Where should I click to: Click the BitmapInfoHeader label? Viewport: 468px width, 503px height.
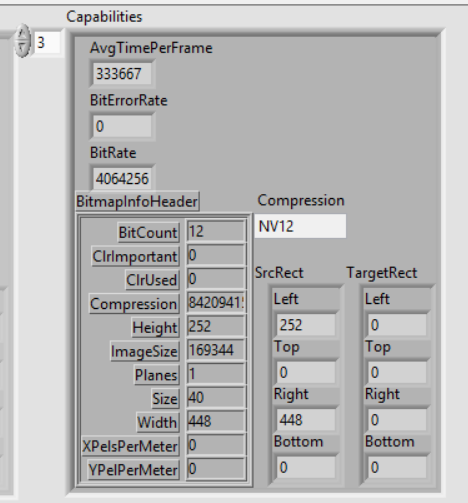click(x=137, y=201)
